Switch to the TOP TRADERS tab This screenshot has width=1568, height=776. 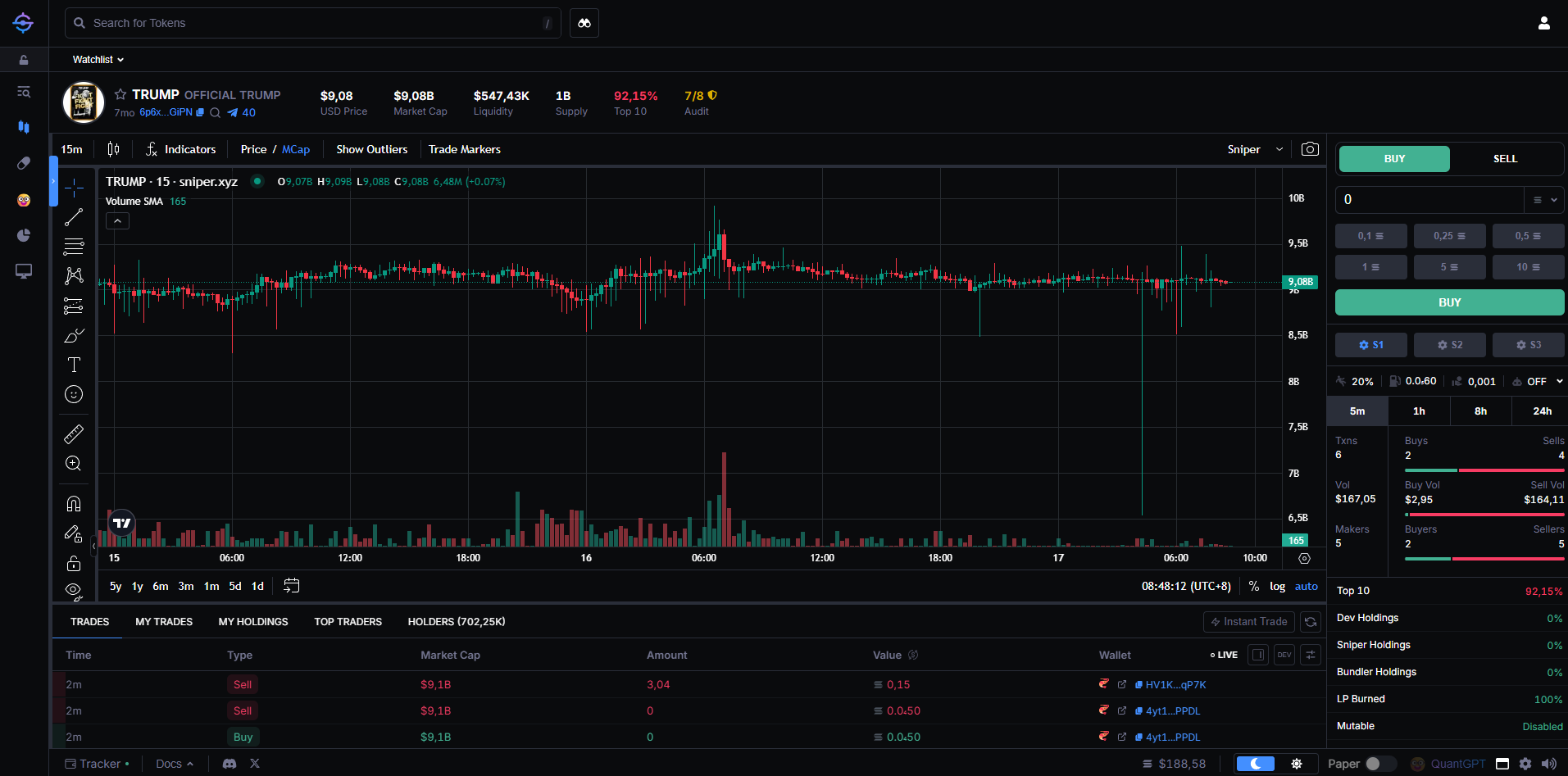[348, 622]
